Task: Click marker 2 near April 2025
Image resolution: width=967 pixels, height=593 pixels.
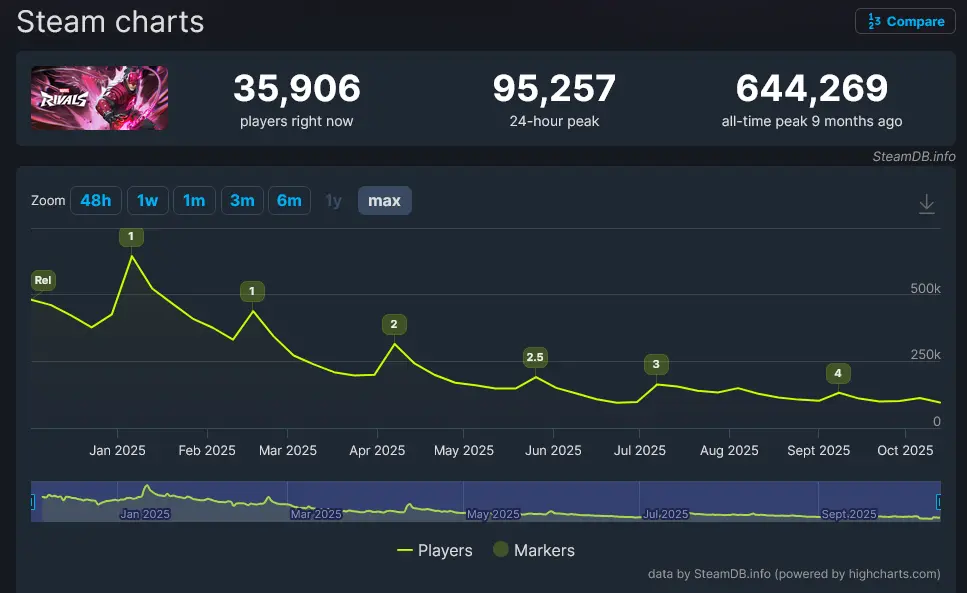Action: (394, 324)
